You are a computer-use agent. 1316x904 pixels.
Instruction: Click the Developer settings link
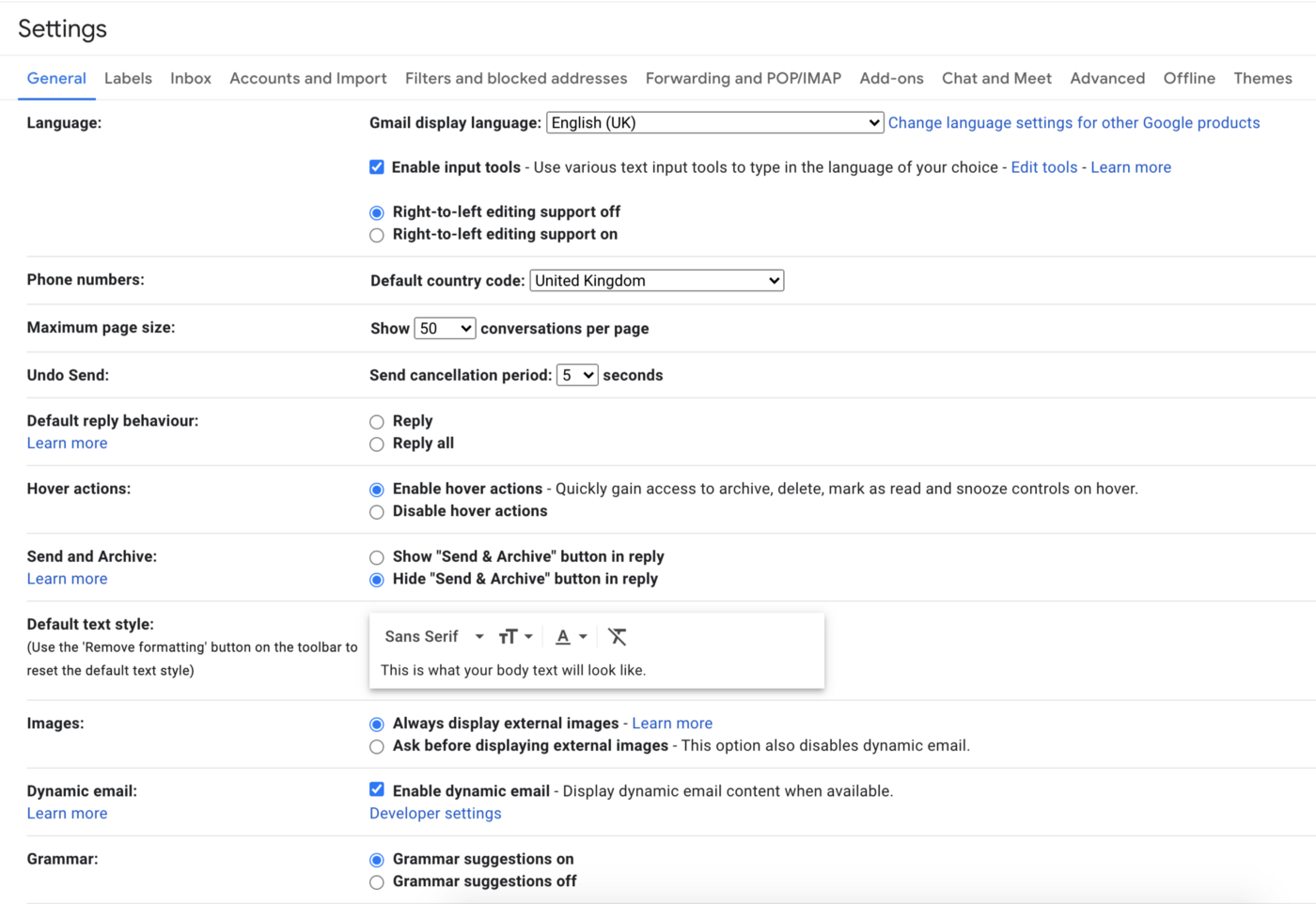tap(435, 814)
